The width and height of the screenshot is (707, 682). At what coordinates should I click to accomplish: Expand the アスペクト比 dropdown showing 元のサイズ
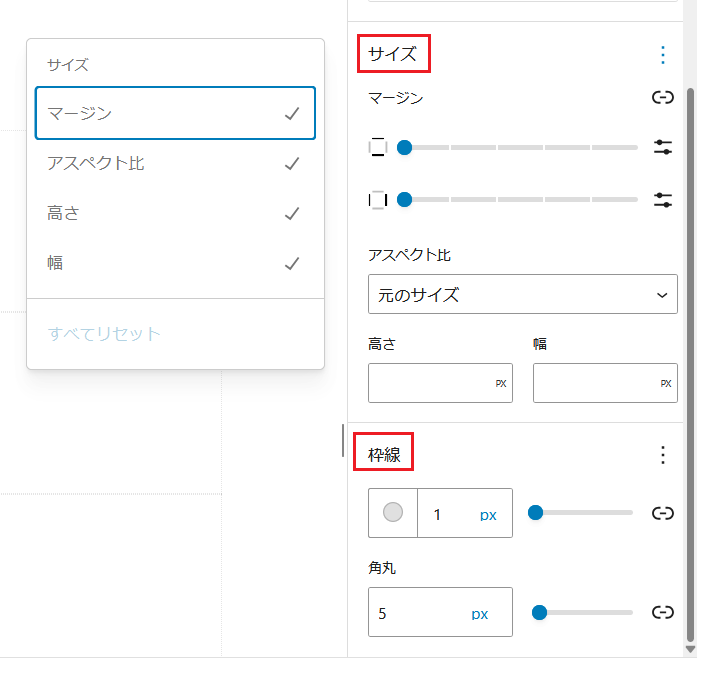coord(522,295)
